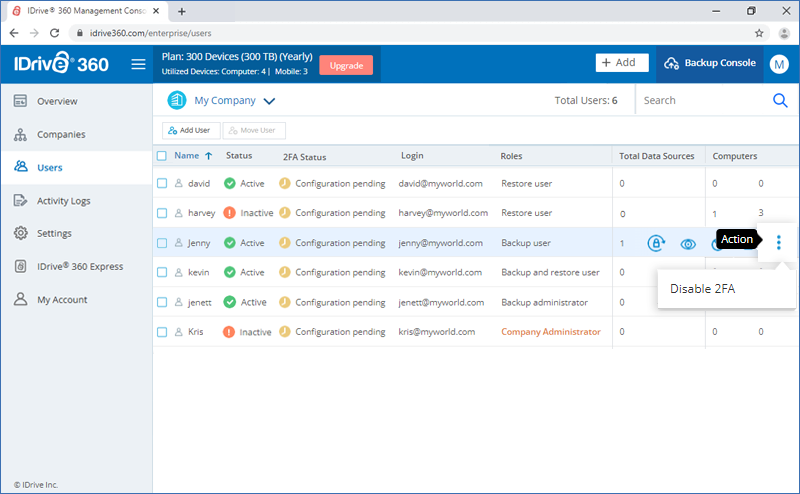Click jenny@myworld.com login cell

440,243
